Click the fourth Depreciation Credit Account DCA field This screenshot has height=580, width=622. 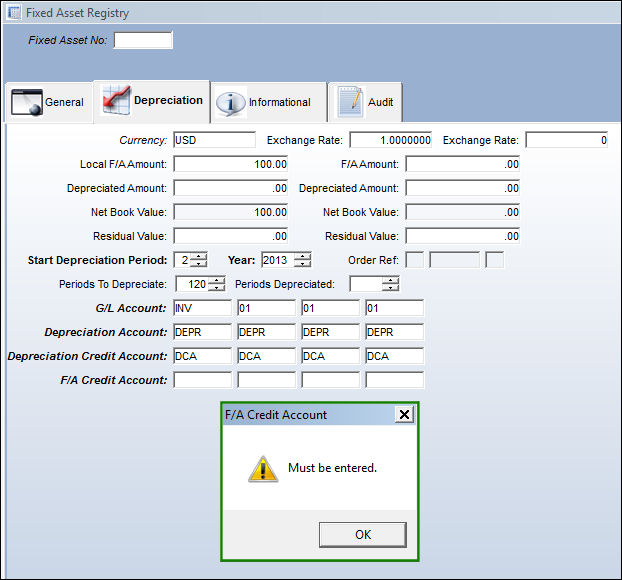click(394, 356)
